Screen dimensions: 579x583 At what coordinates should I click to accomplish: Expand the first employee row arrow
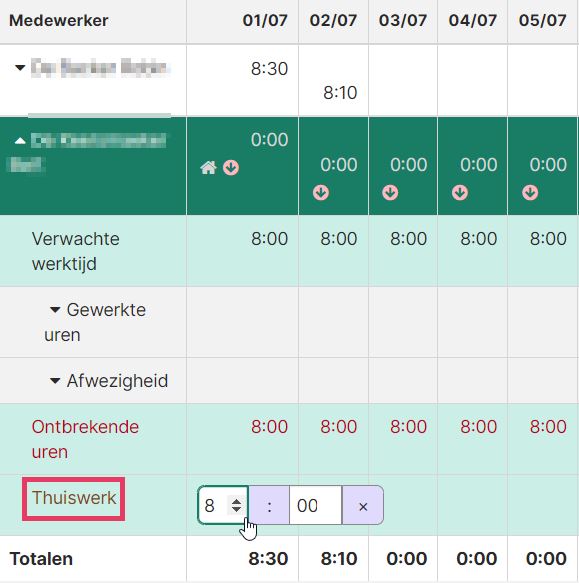pyautogui.click(x=20, y=68)
